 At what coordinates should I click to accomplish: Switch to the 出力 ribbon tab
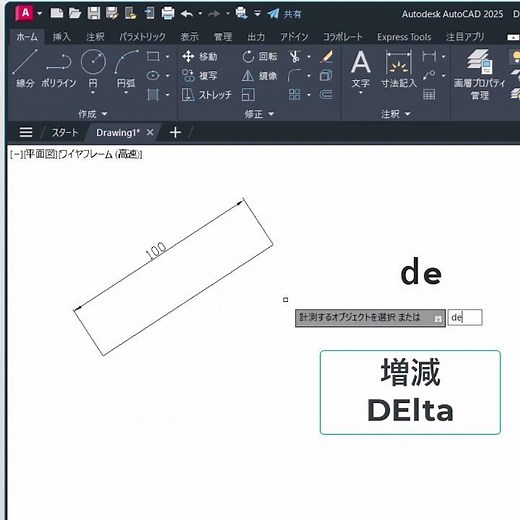click(256, 37)
